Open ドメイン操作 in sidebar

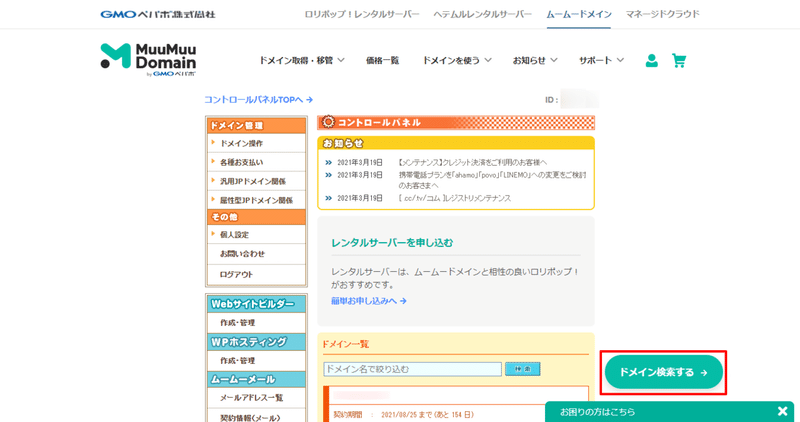pos(256,144)
